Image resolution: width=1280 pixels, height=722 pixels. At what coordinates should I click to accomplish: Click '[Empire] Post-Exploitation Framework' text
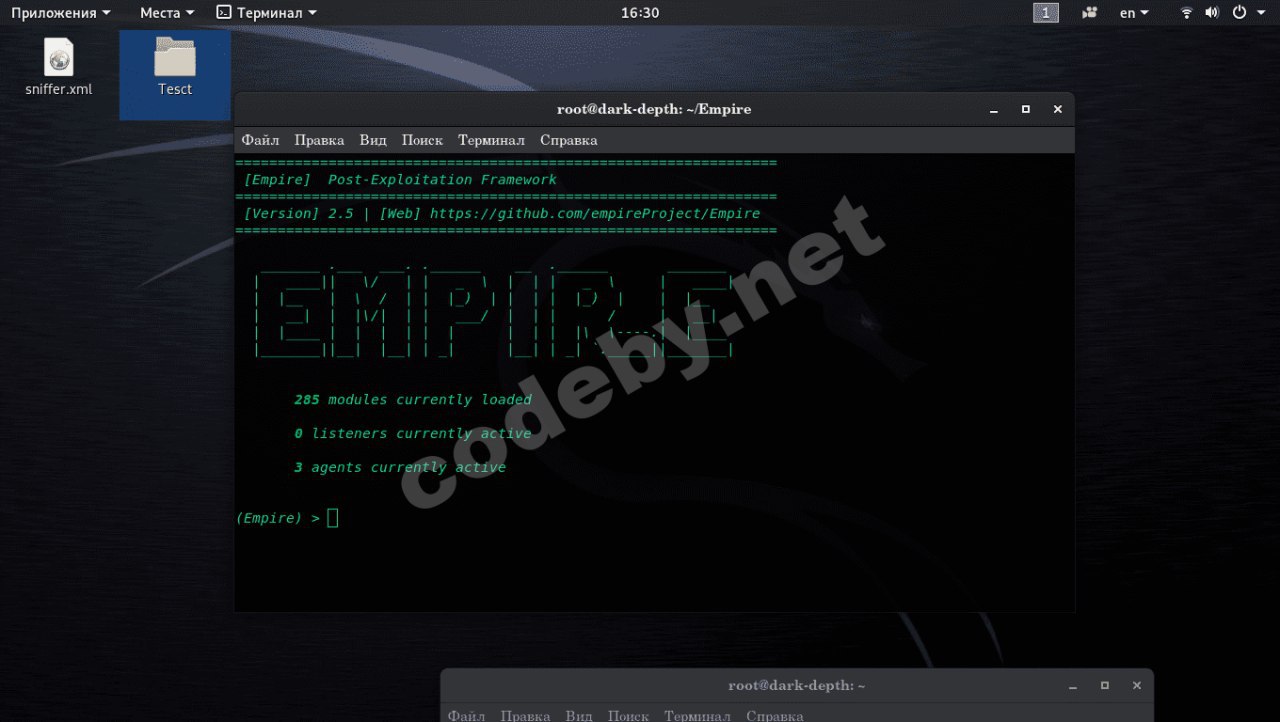click(400, 179)
